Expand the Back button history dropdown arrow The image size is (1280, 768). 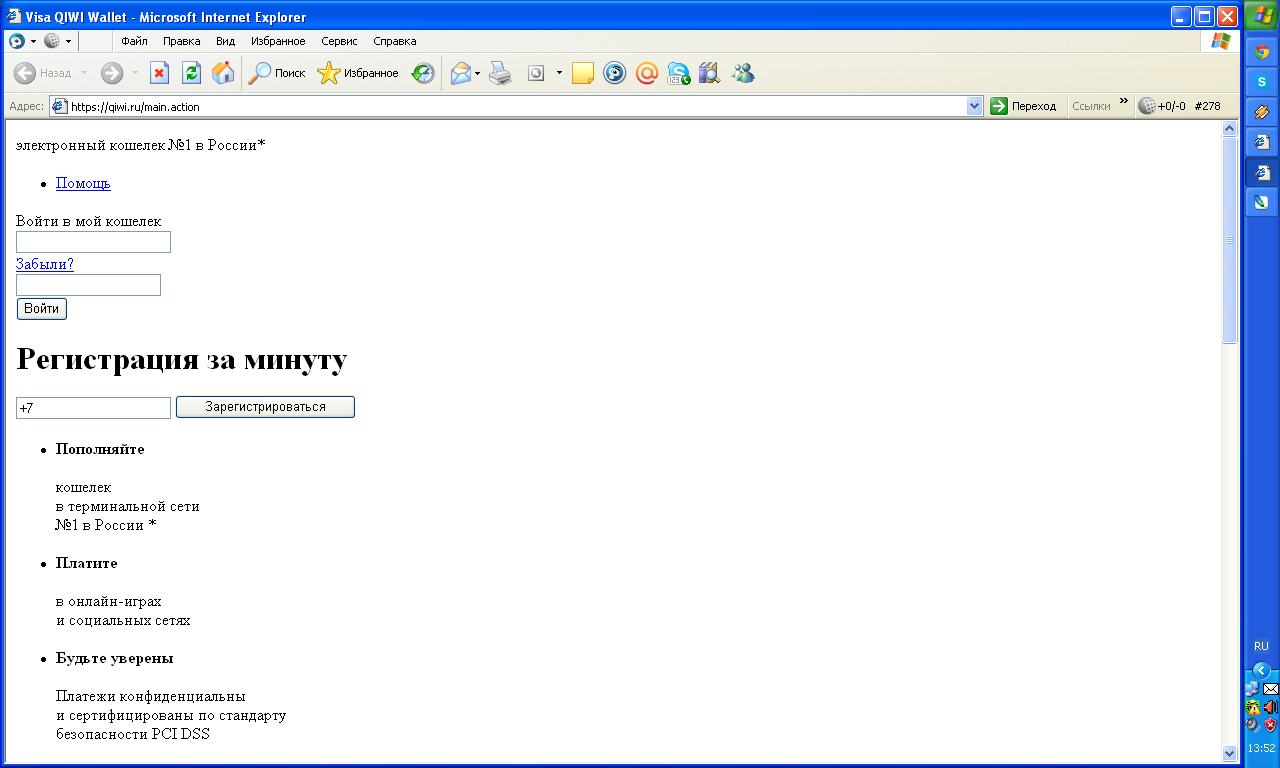pyautogui.click(x=84, y=73)
